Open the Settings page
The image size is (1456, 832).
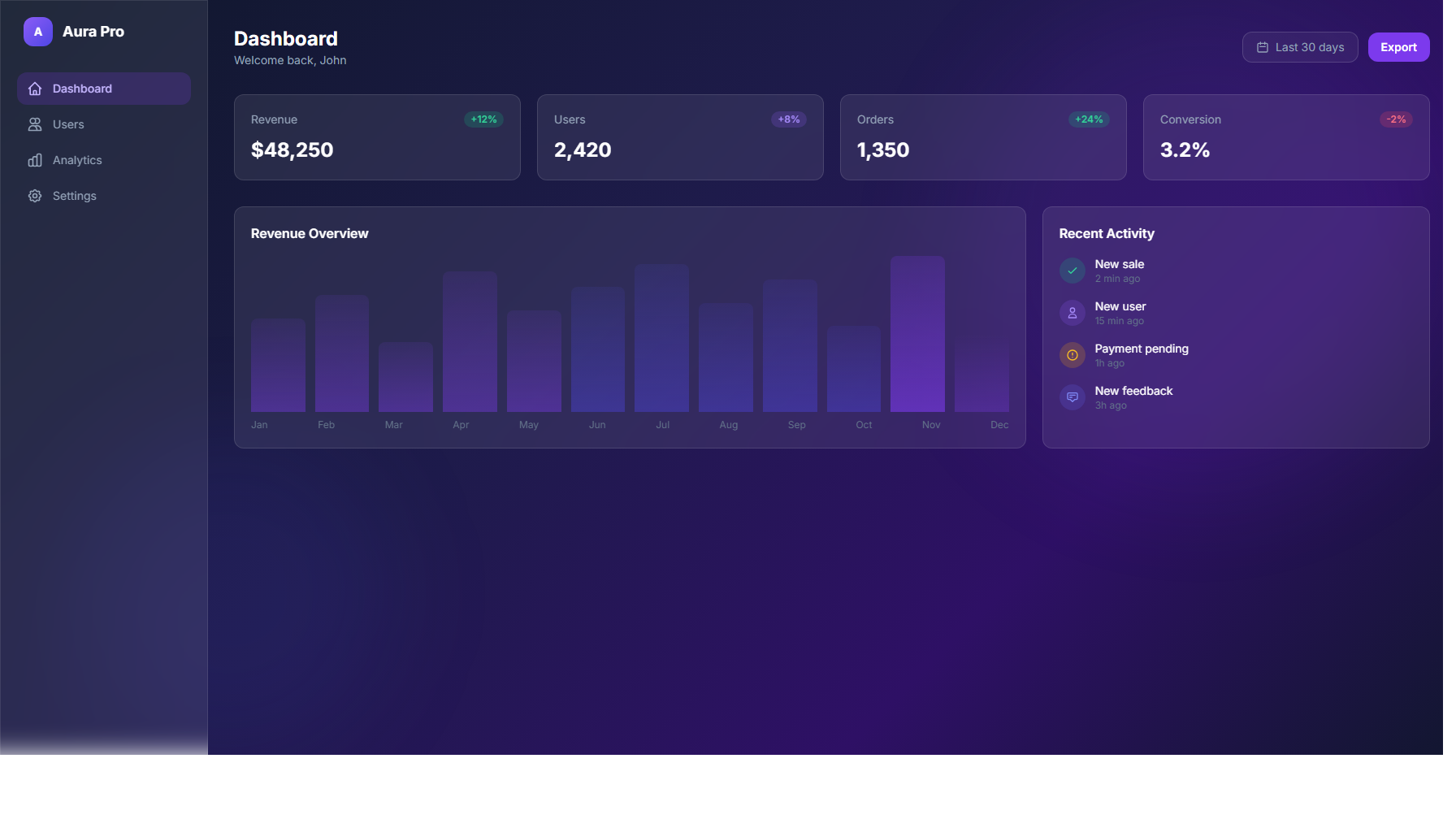(104, 196)
